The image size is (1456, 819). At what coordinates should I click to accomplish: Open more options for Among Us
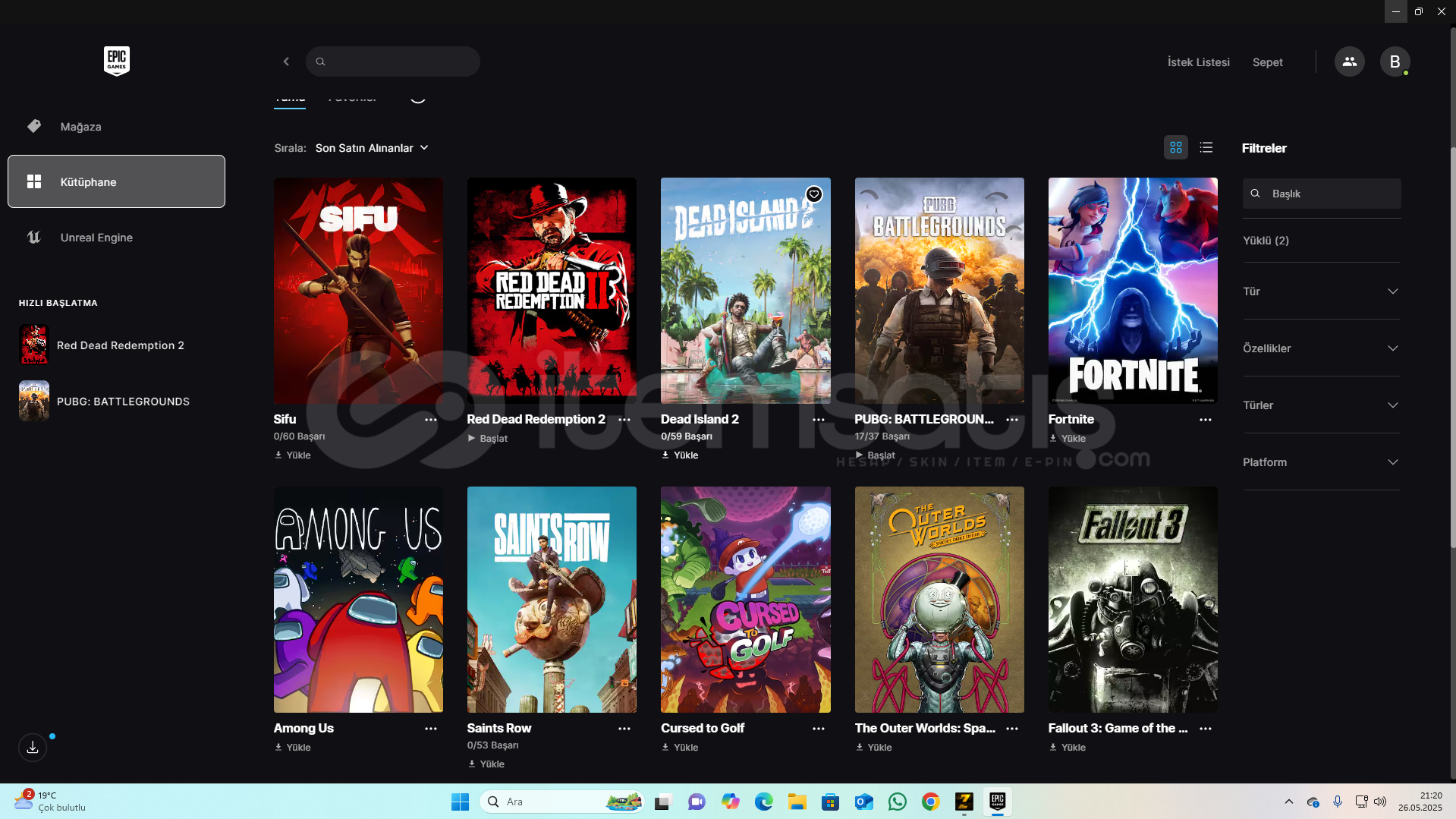click(x=430, y=729)
